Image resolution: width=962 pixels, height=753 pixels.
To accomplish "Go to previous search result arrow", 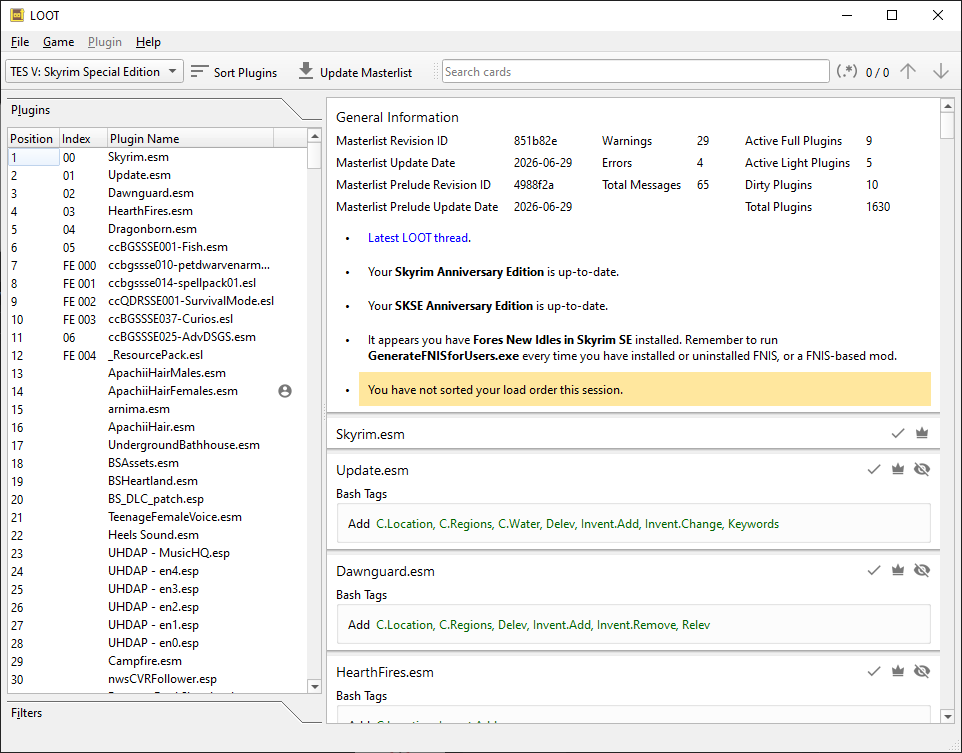I will point(908,72).
